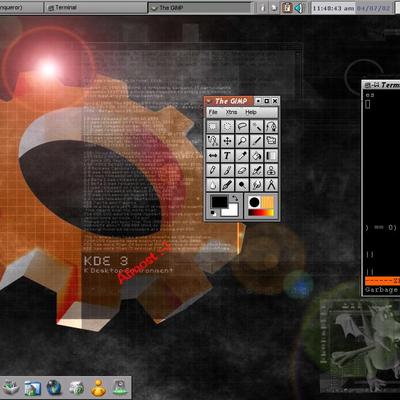Select the Pencil tool

click(x=213, y=170)
